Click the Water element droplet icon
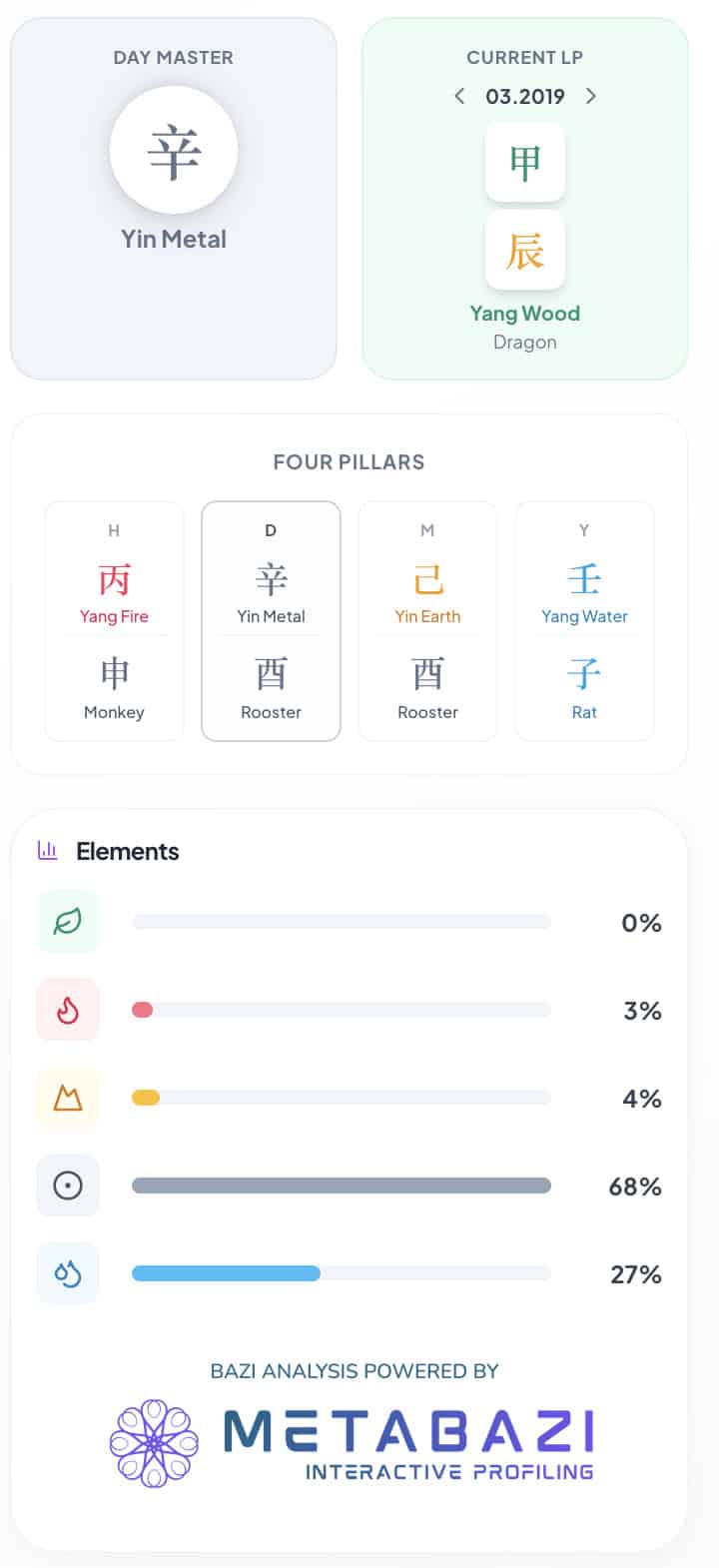 pos(68,1273)
